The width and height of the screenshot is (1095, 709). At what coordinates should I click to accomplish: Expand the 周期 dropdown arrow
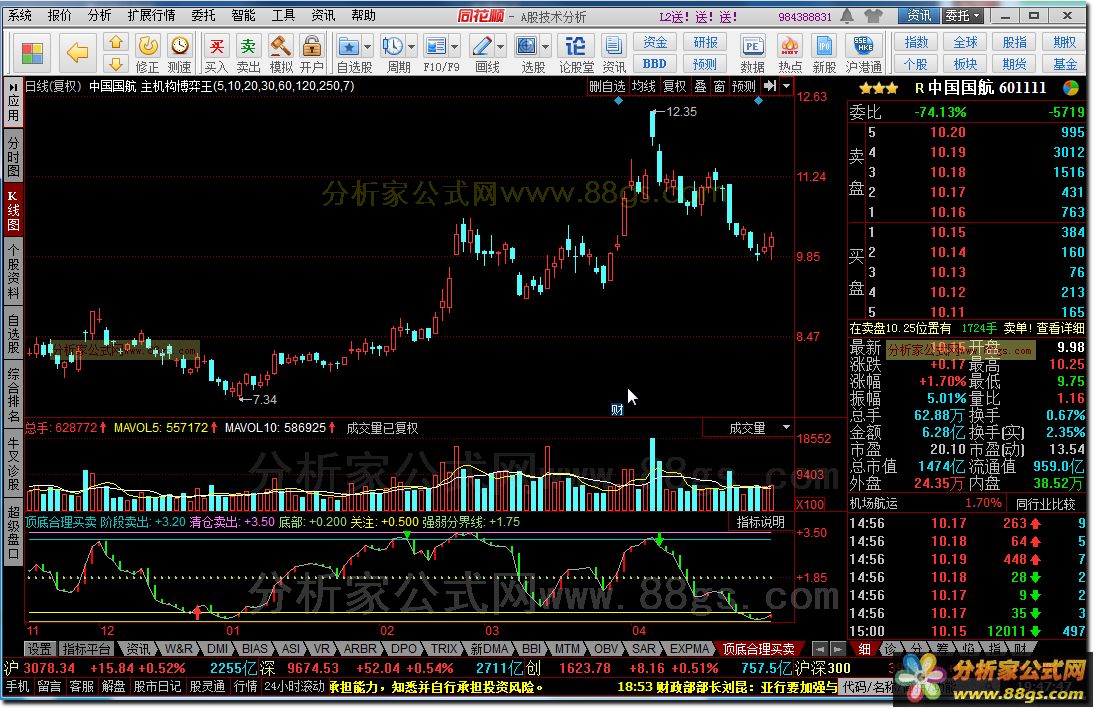[x=411, y=47]
